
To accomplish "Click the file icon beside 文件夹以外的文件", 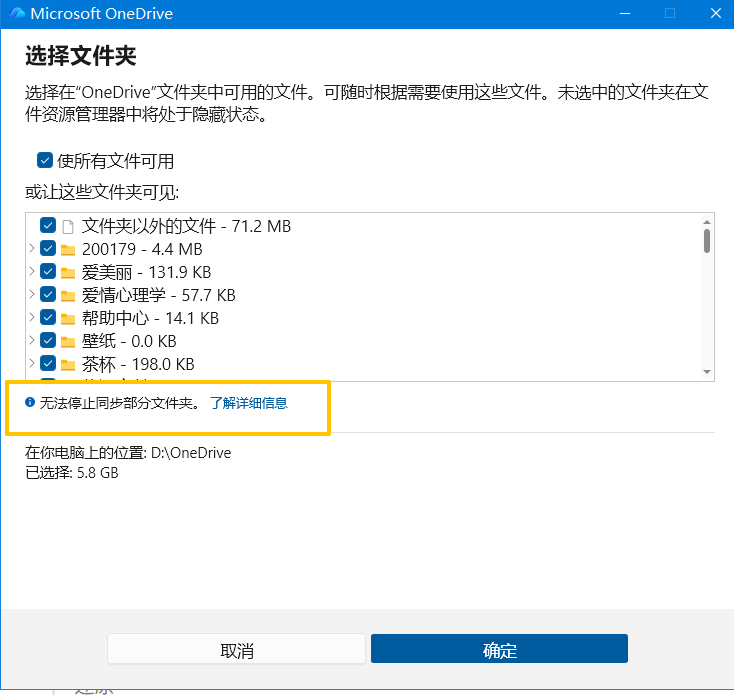I will click(68, 227).
